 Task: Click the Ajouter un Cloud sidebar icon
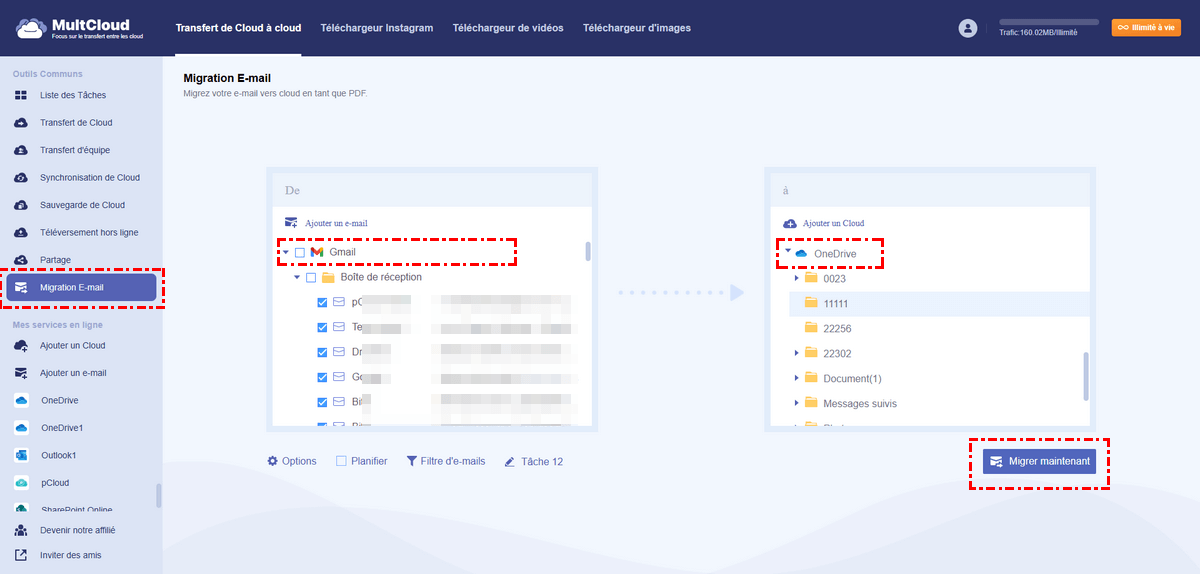[x=21, y=345]
